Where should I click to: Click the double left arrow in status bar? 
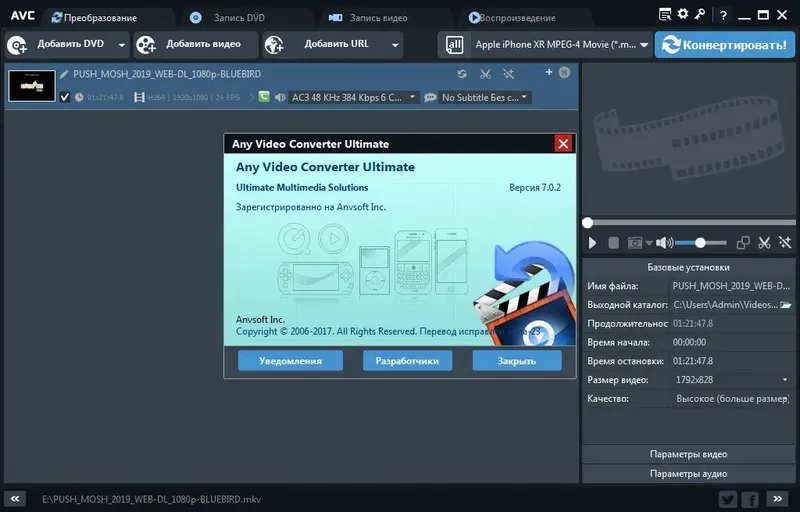(x=15, y=499)
